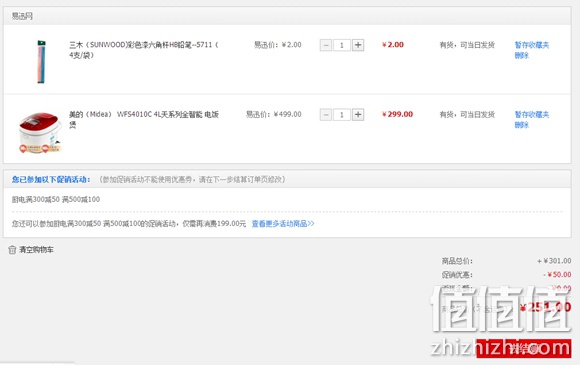Image resolution: width=580 pixels, height=365 pixels.
Task: Select the ¥2.00 subtotal for pencil
Action: [x=393, y=45]
